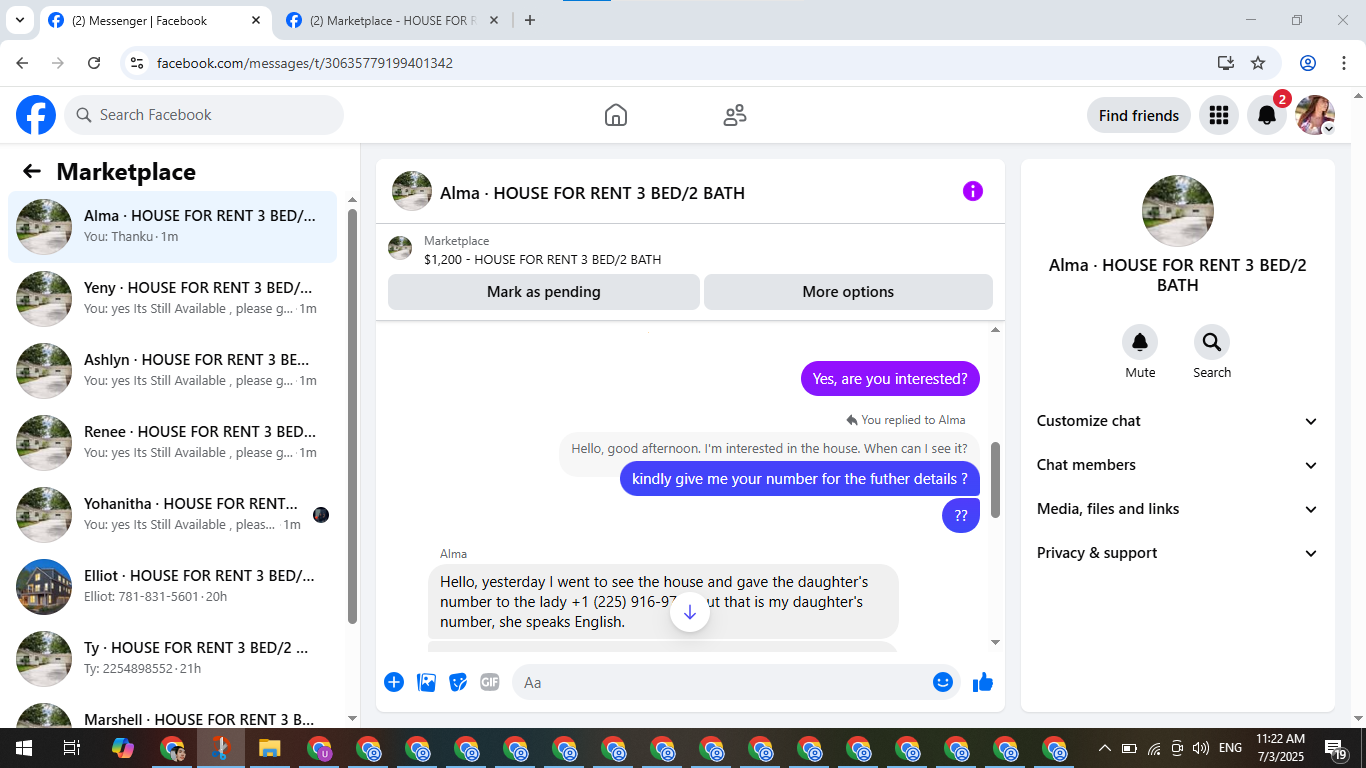Show hidden system tray icons
Viewport: 1366px width, 768px height.
pyautogui.click(x=1105, y=748)
